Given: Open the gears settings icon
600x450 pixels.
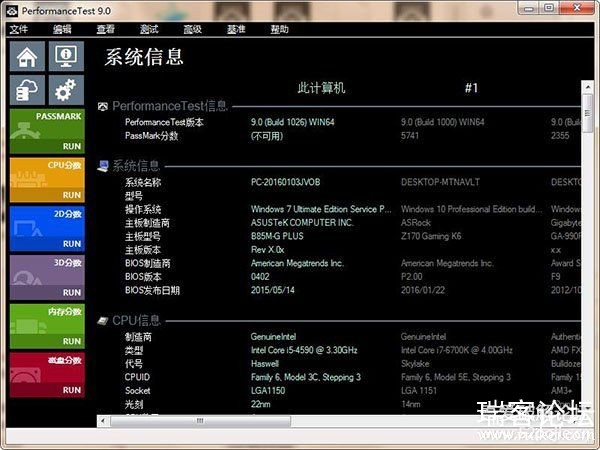Looking at the screenshot, I should 66,90.
